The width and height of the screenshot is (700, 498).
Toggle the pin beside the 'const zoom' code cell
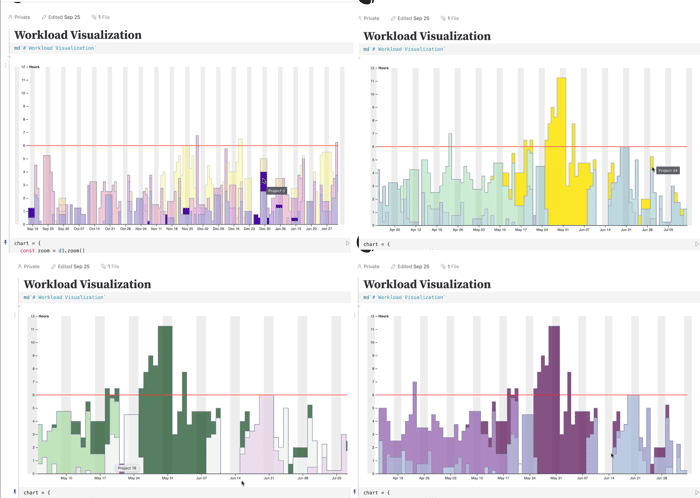tap(5, 242)
